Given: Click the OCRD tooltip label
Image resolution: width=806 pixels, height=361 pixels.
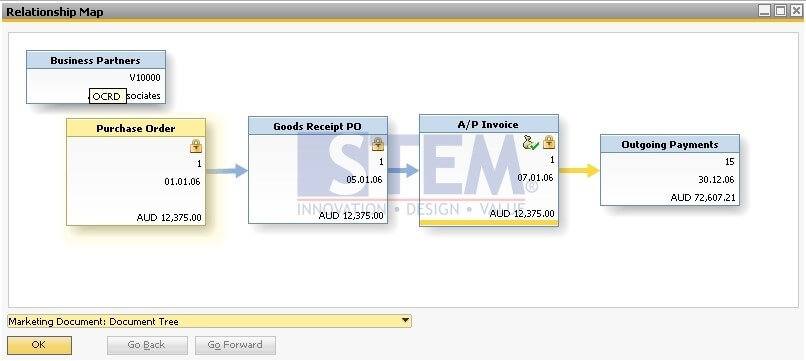Looking at the screenshot, I should (107, 96).
